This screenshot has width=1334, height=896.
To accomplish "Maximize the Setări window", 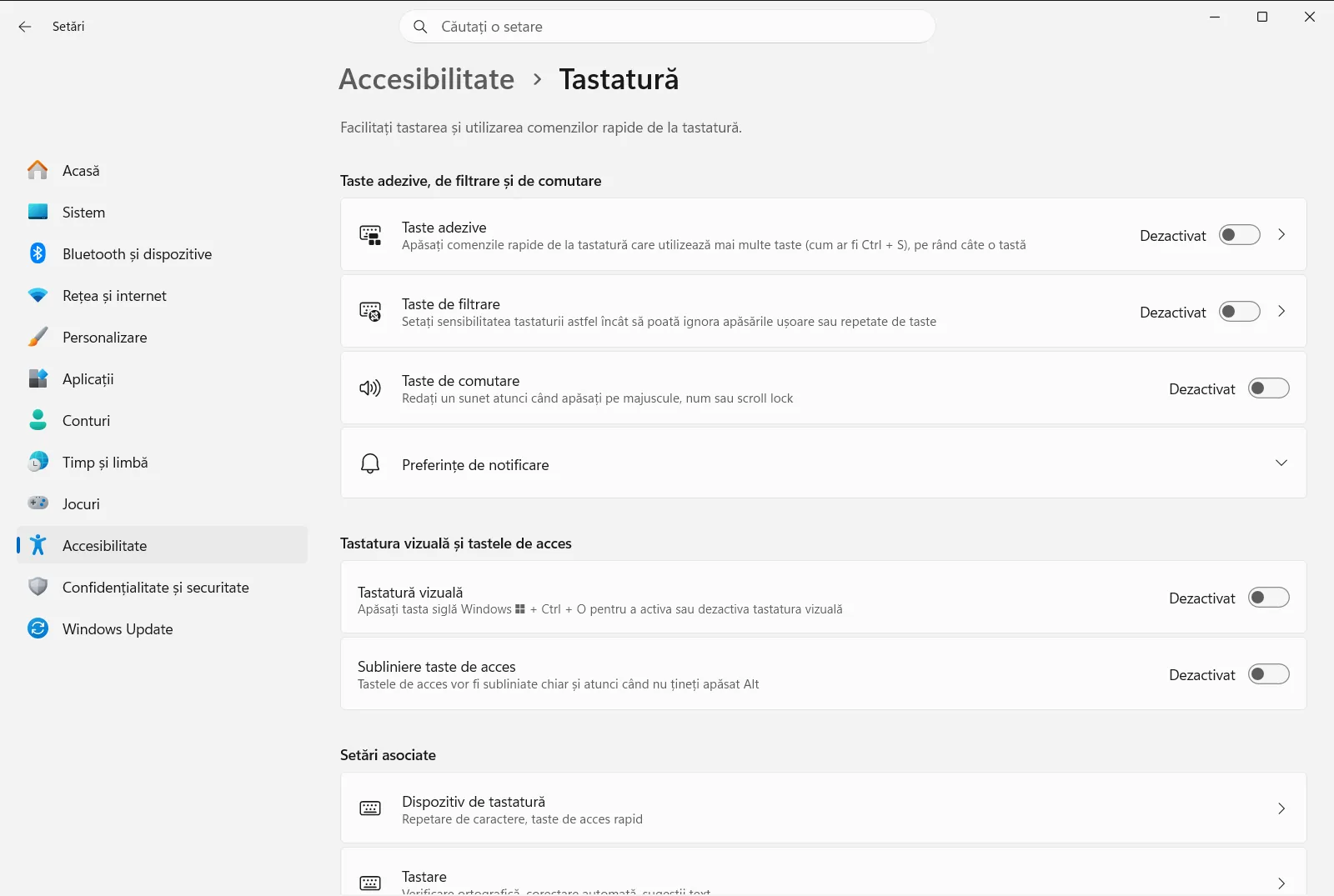I will pos(1262,17).
